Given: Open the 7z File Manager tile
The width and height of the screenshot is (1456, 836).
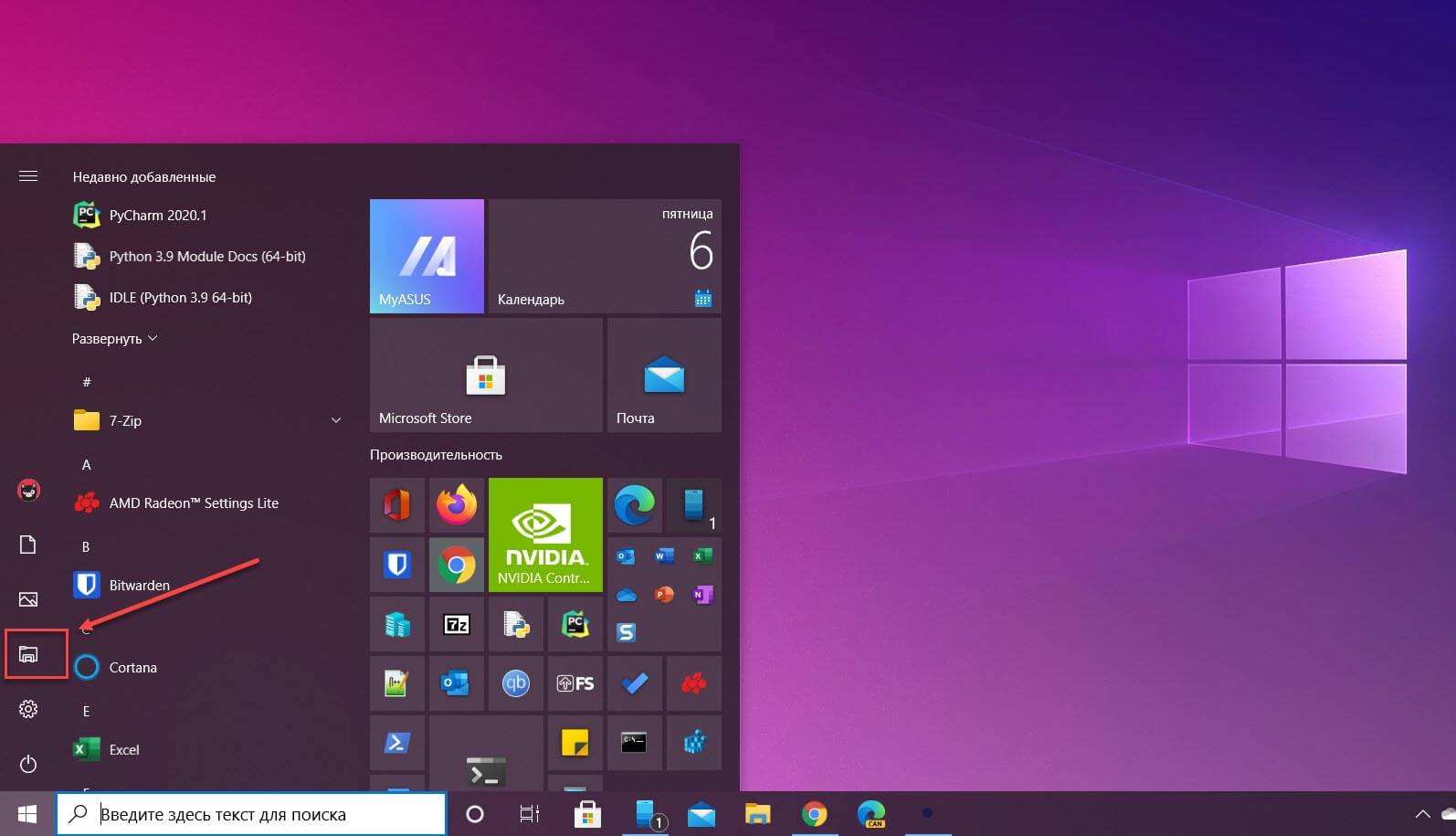Looking at the screenshot, I should (x=457, y=624).
